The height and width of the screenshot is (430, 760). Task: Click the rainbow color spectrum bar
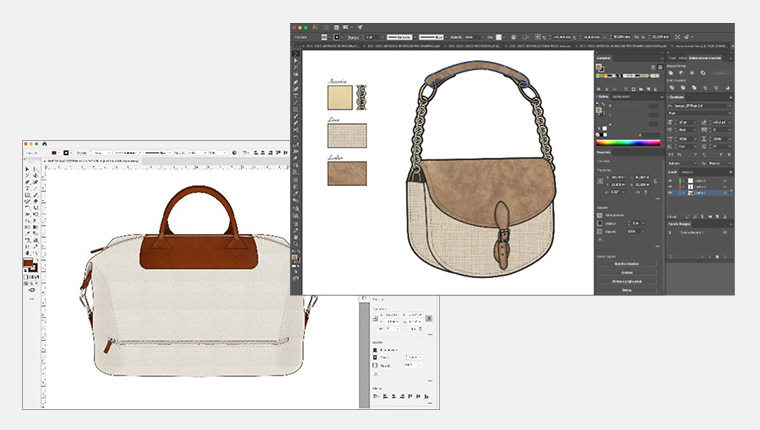click(x=627, y=143)
